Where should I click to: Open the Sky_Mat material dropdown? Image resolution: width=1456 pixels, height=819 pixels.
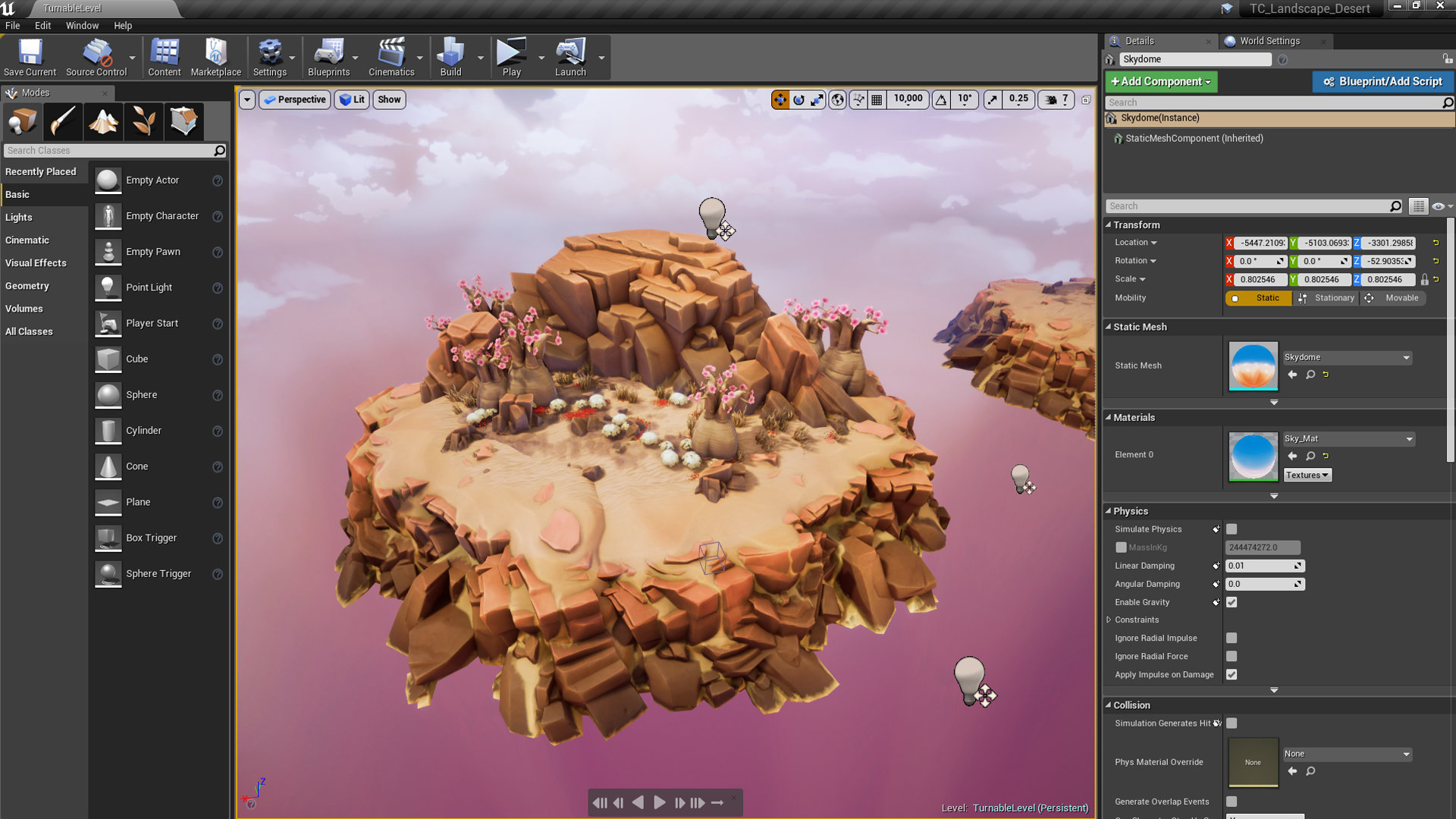[x=1348, y=438]
